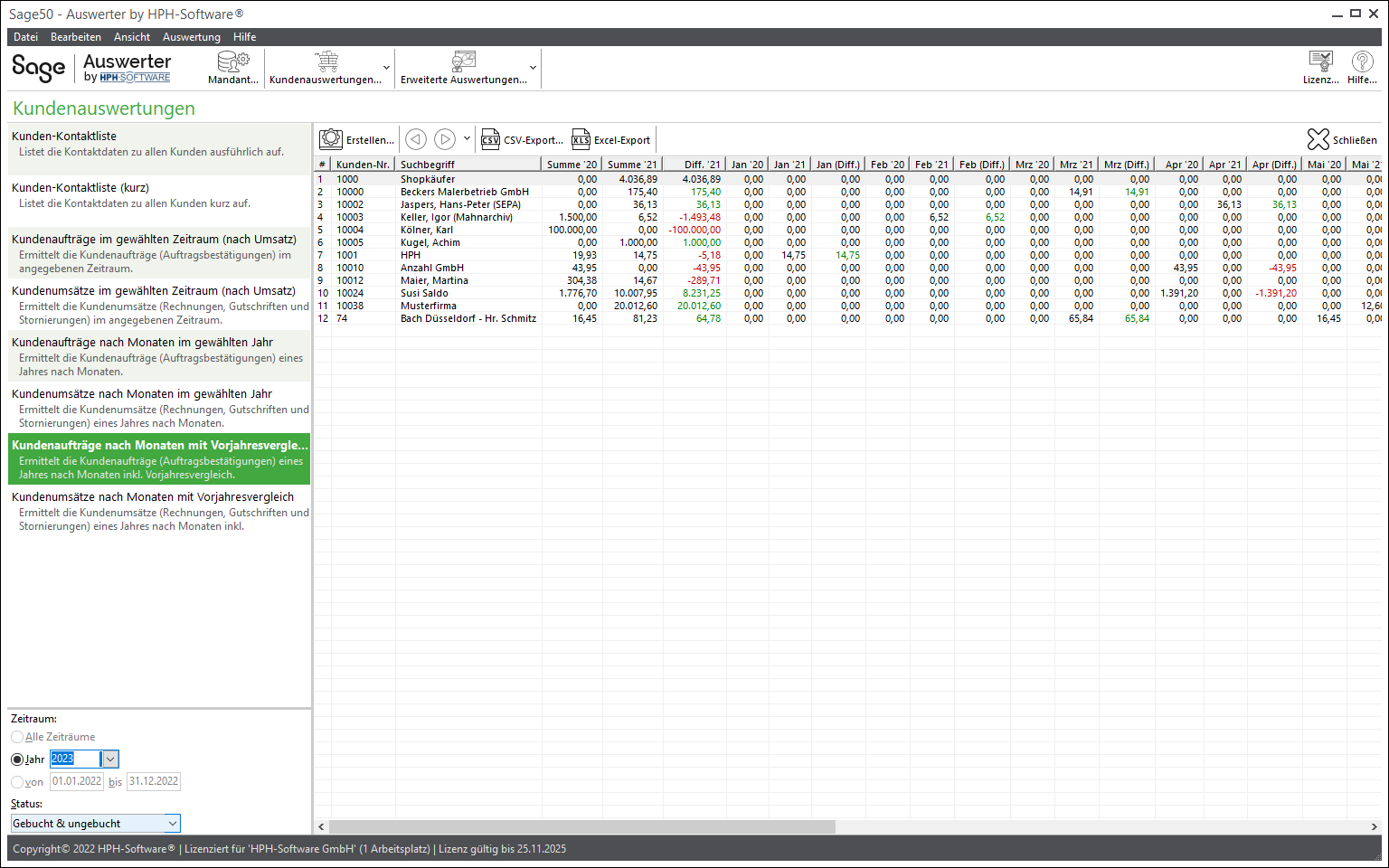The width and height of the screenshot is (1389, 868).
Task: Open the Hilfe question mark icon
Action: 1362,61
